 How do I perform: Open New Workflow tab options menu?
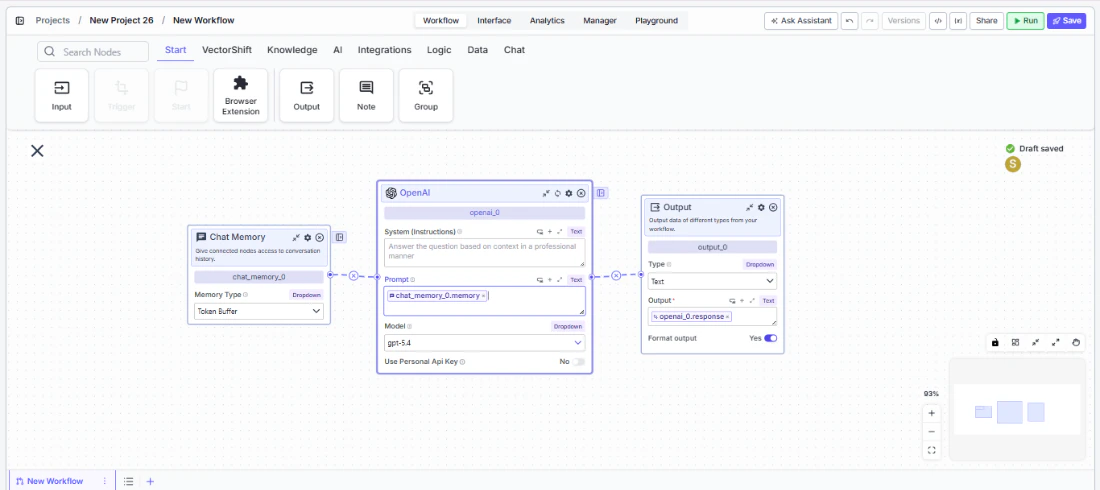pyautogui.click(x=105, y=481)
